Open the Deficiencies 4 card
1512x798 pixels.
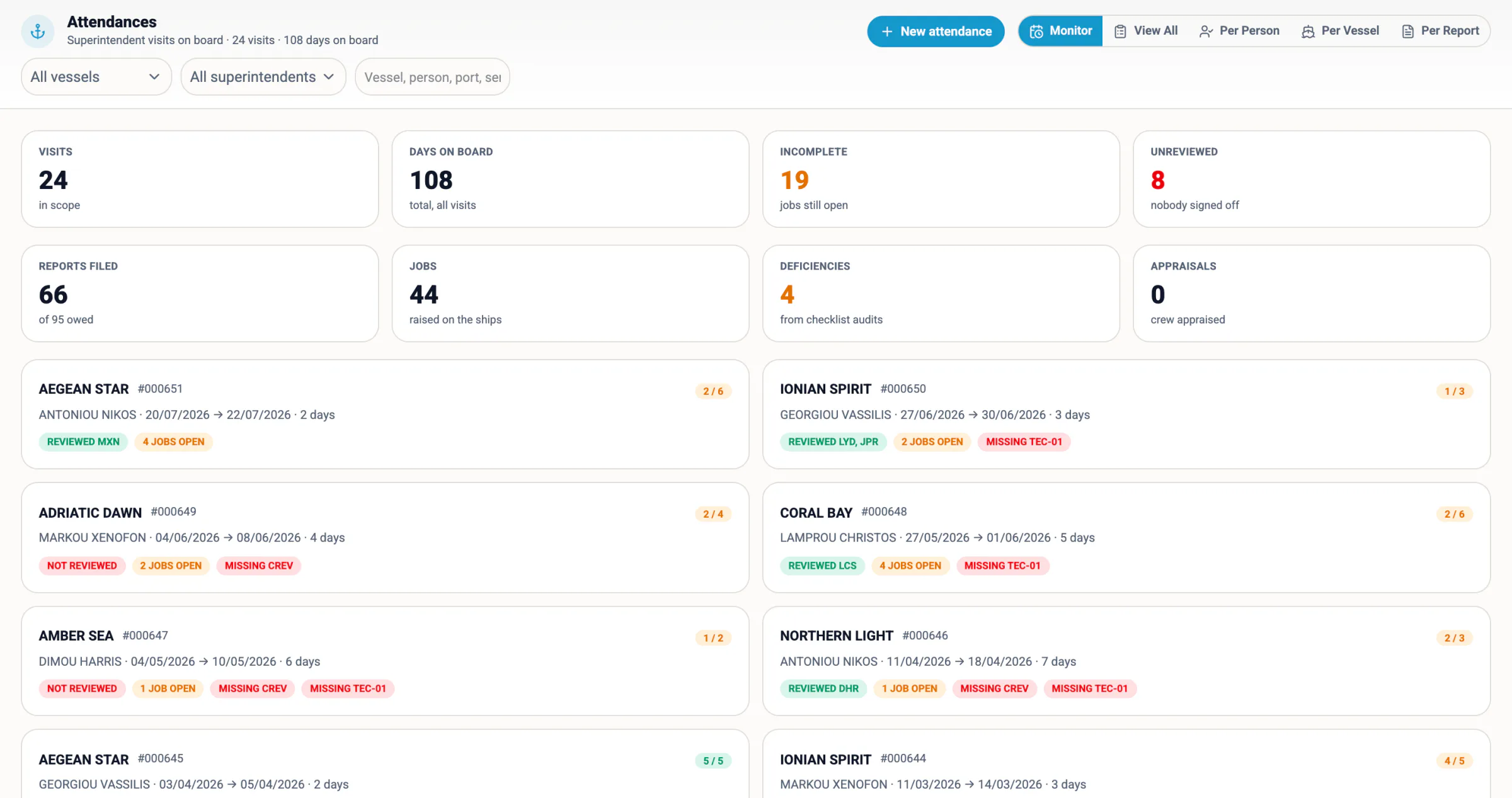[x=941, y=294]
